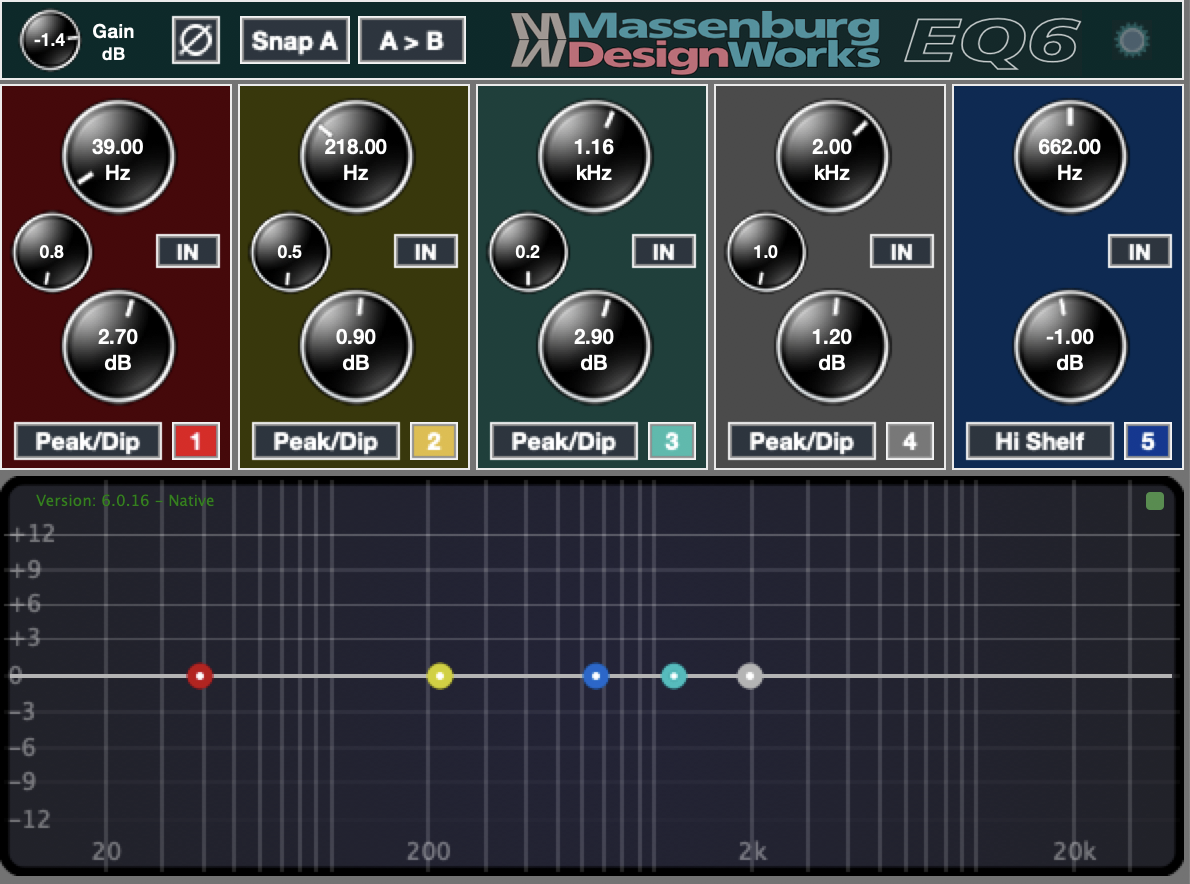Toggle band 2 IN button
The image size is (1190, 884).
point(426,251)
